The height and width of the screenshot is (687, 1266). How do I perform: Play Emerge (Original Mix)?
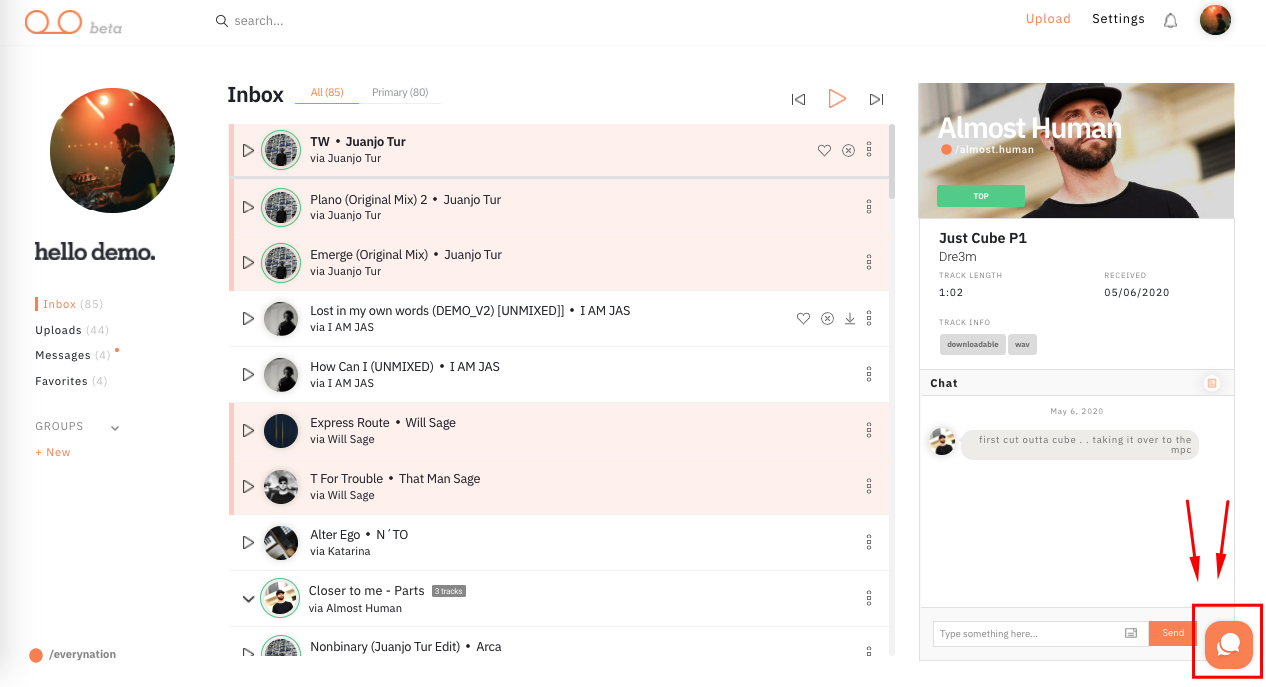tap(248, 263)
